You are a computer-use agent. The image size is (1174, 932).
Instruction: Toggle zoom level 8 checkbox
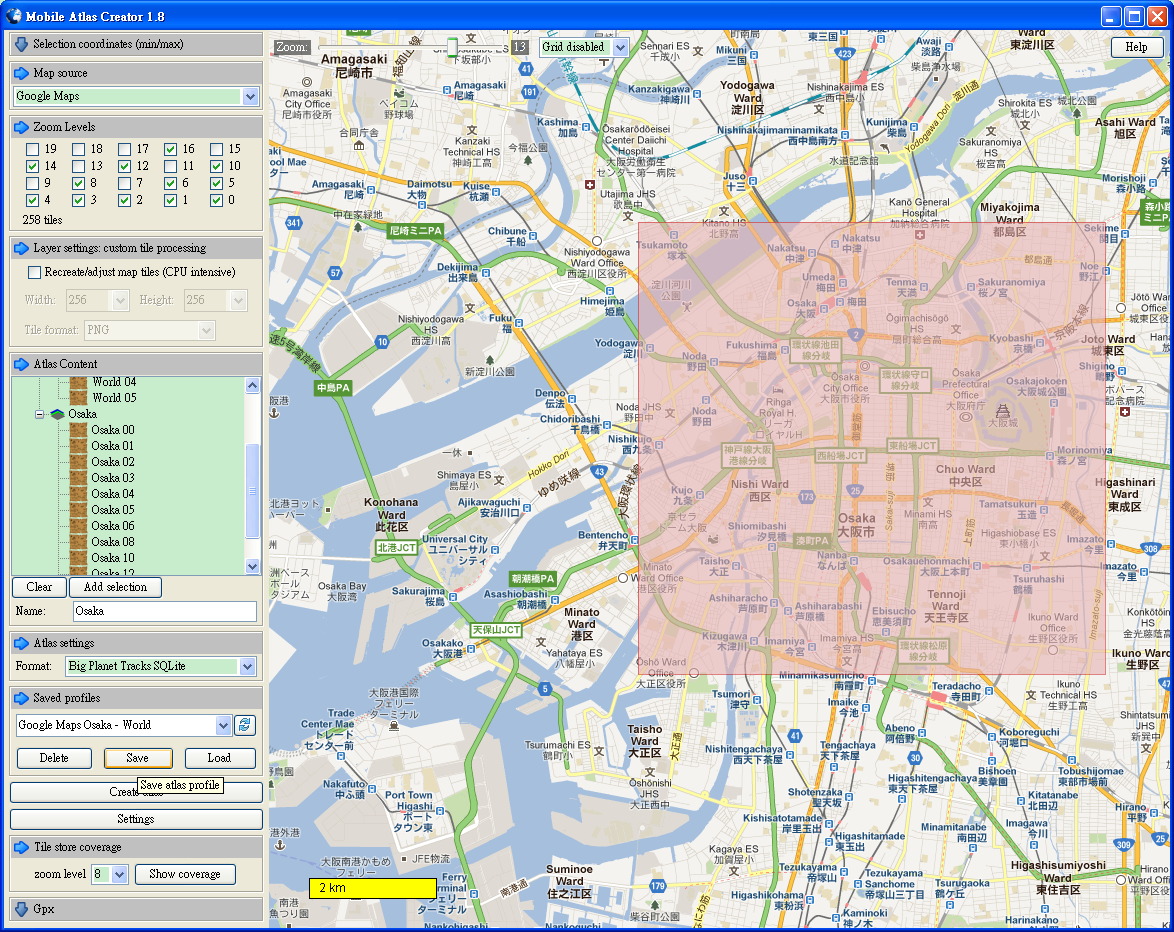[79, 183]
